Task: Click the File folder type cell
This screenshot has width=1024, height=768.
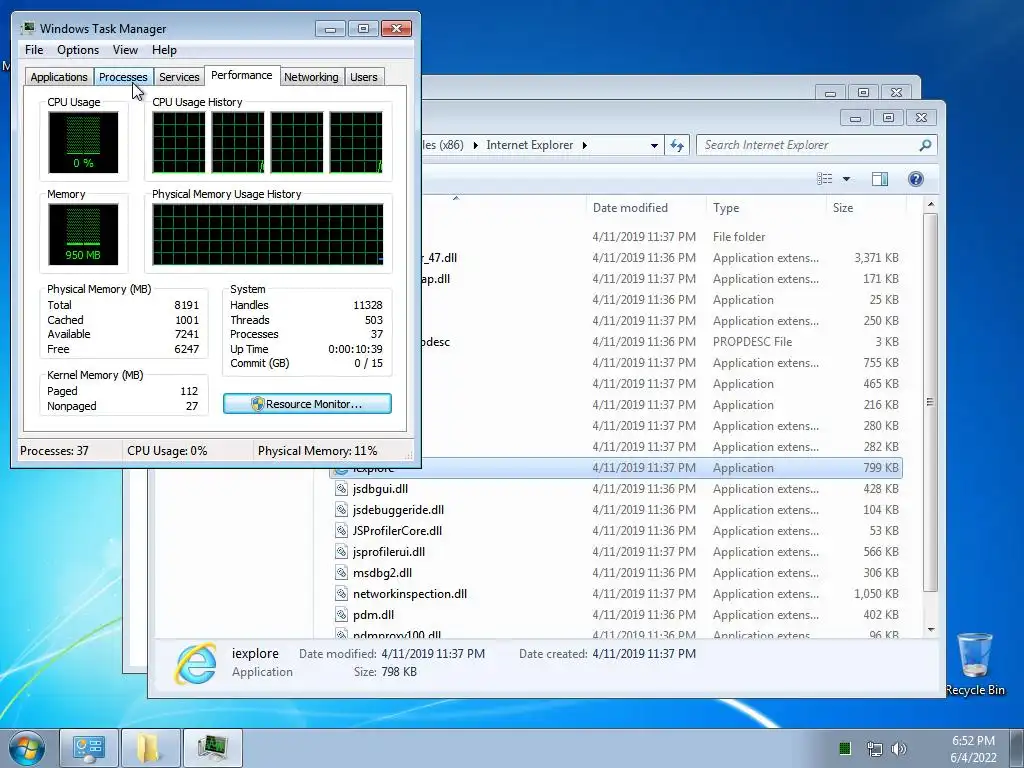Action: point(739,236)
